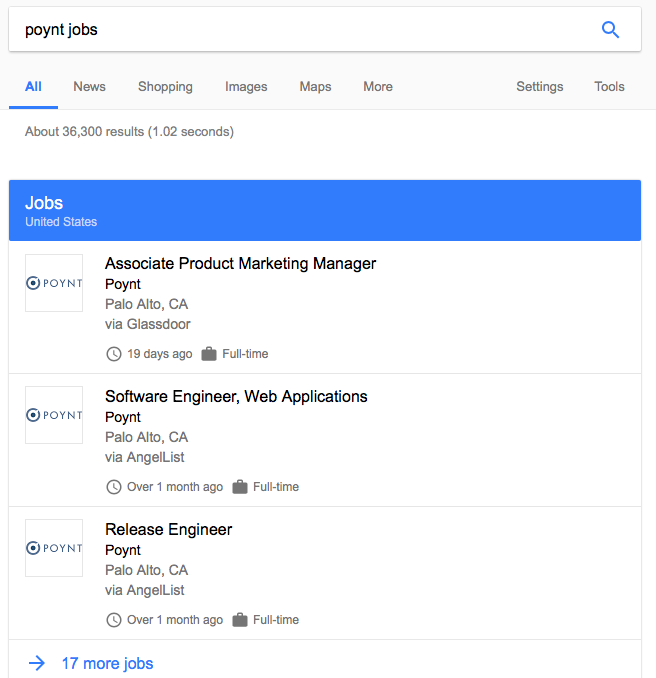This screenshot has width=656, height=678.
Task: Expand the More menu
Action: coord(378,86)
